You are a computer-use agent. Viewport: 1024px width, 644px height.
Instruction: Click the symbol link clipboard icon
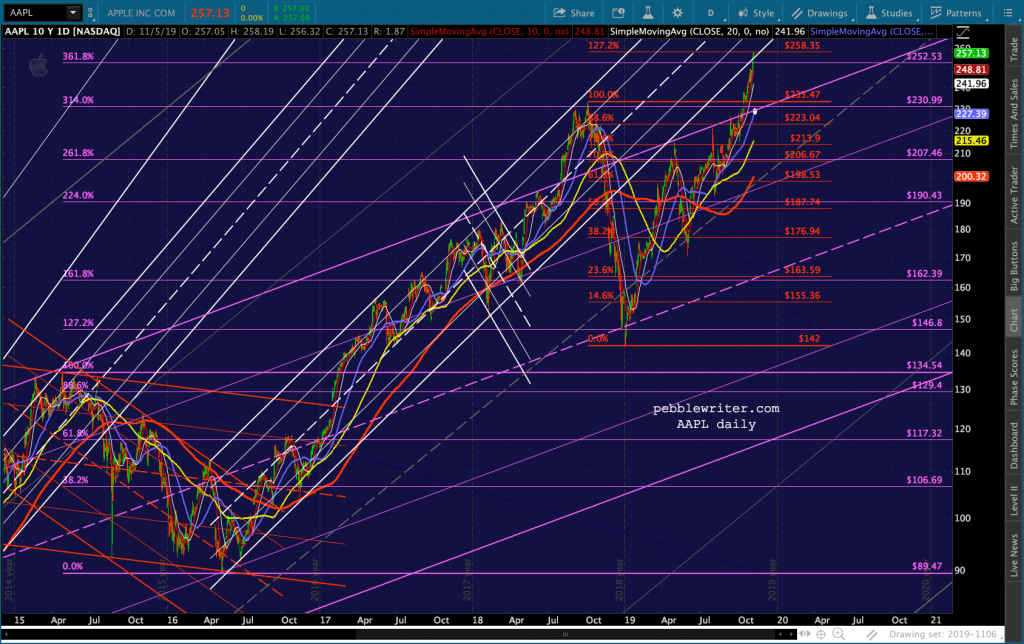tap(90, 12)
